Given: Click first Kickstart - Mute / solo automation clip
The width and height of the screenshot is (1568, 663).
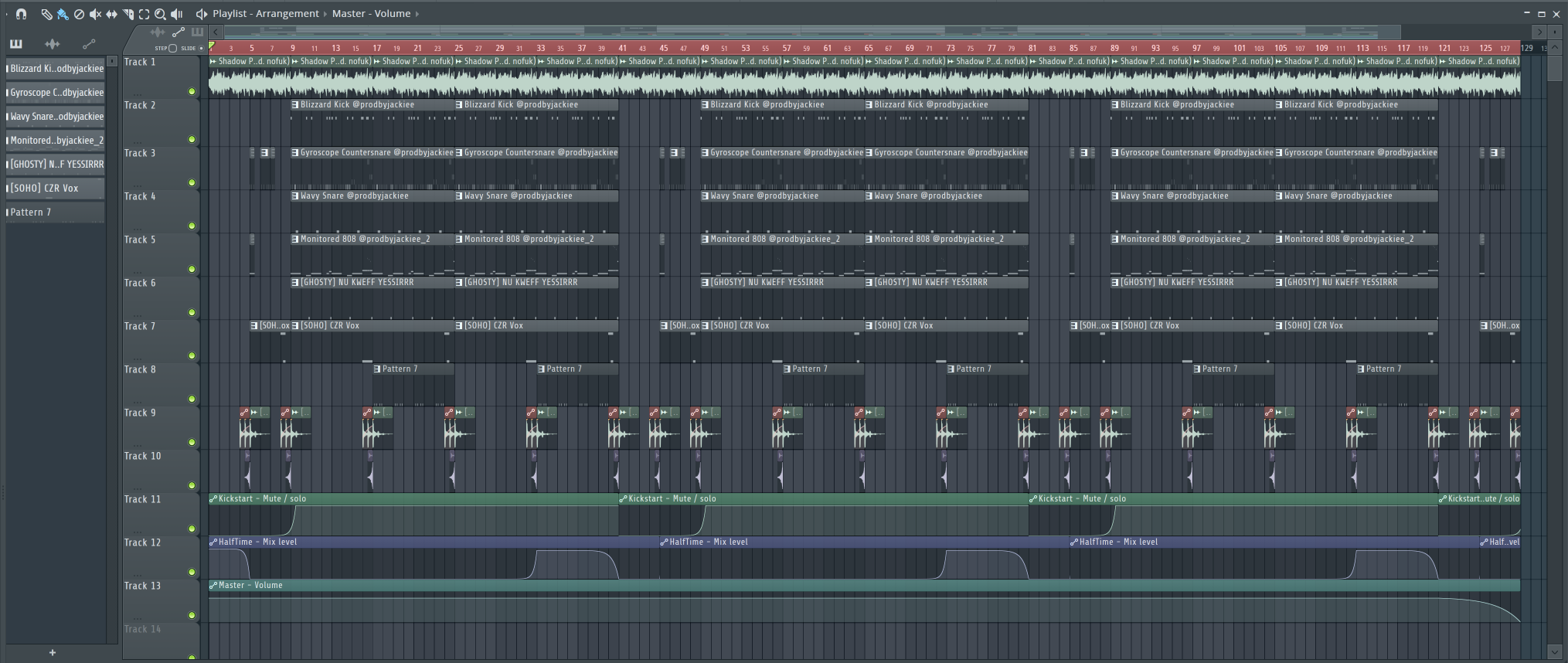Looking at the screenshot, I should [x=413, y=515].
